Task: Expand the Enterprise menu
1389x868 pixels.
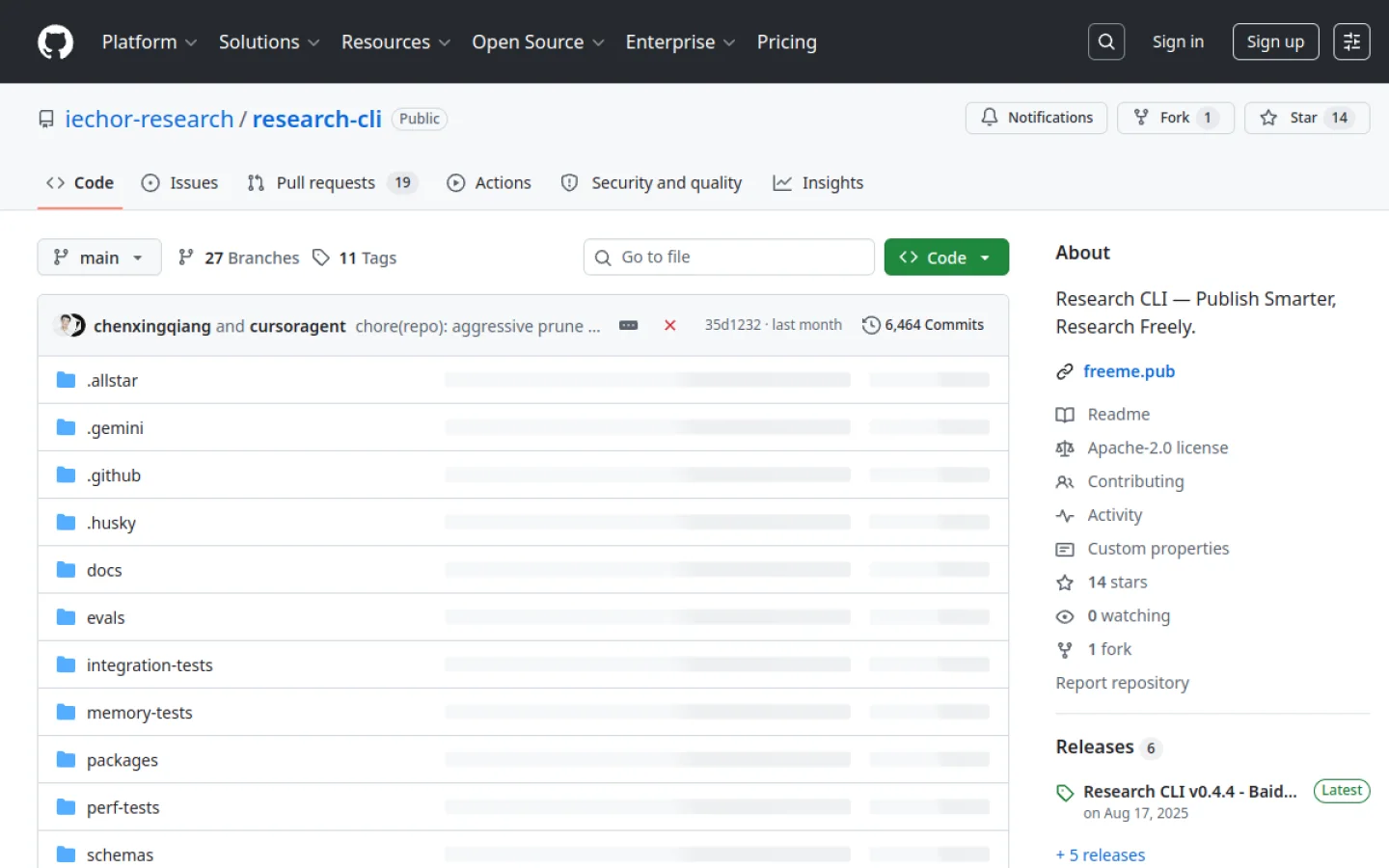Action: coord(680,42)
